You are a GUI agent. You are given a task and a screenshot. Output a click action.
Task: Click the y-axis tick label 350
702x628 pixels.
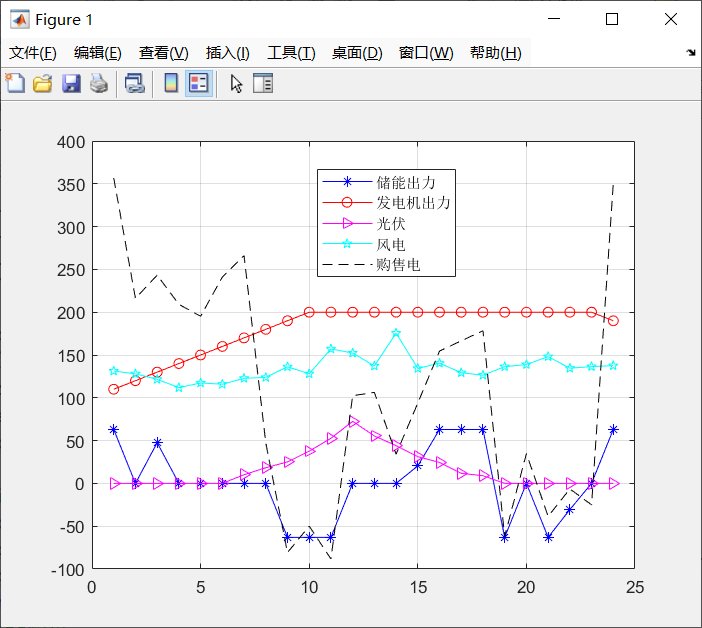[71, 185]
